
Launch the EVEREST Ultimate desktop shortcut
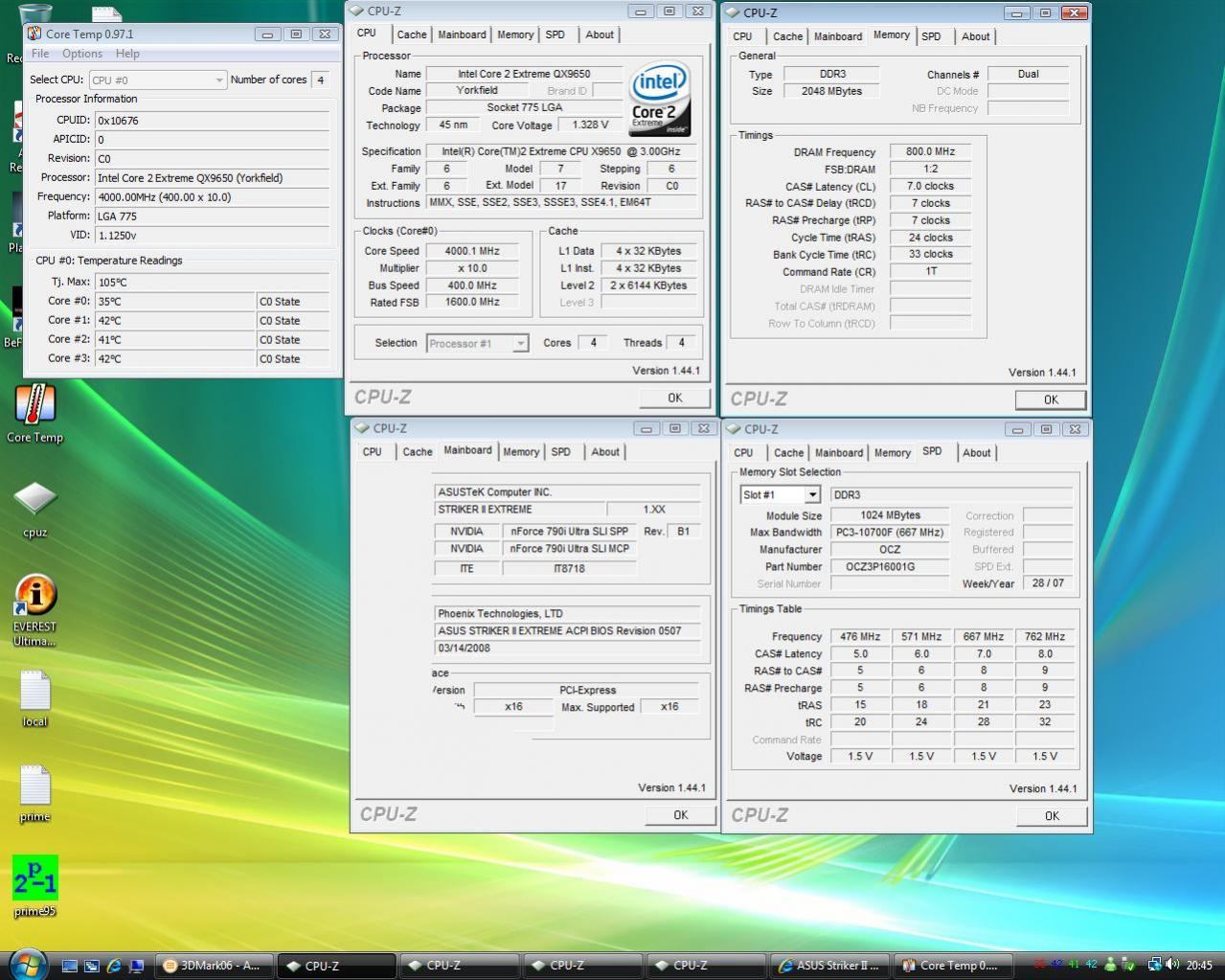(35, 609)
